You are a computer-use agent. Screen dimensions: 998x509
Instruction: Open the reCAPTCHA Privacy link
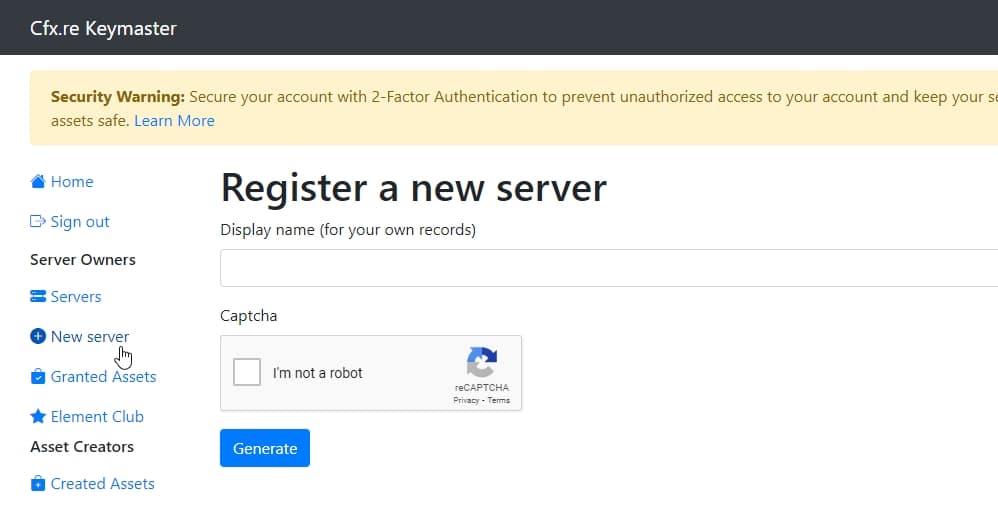[x=466, y=400]
